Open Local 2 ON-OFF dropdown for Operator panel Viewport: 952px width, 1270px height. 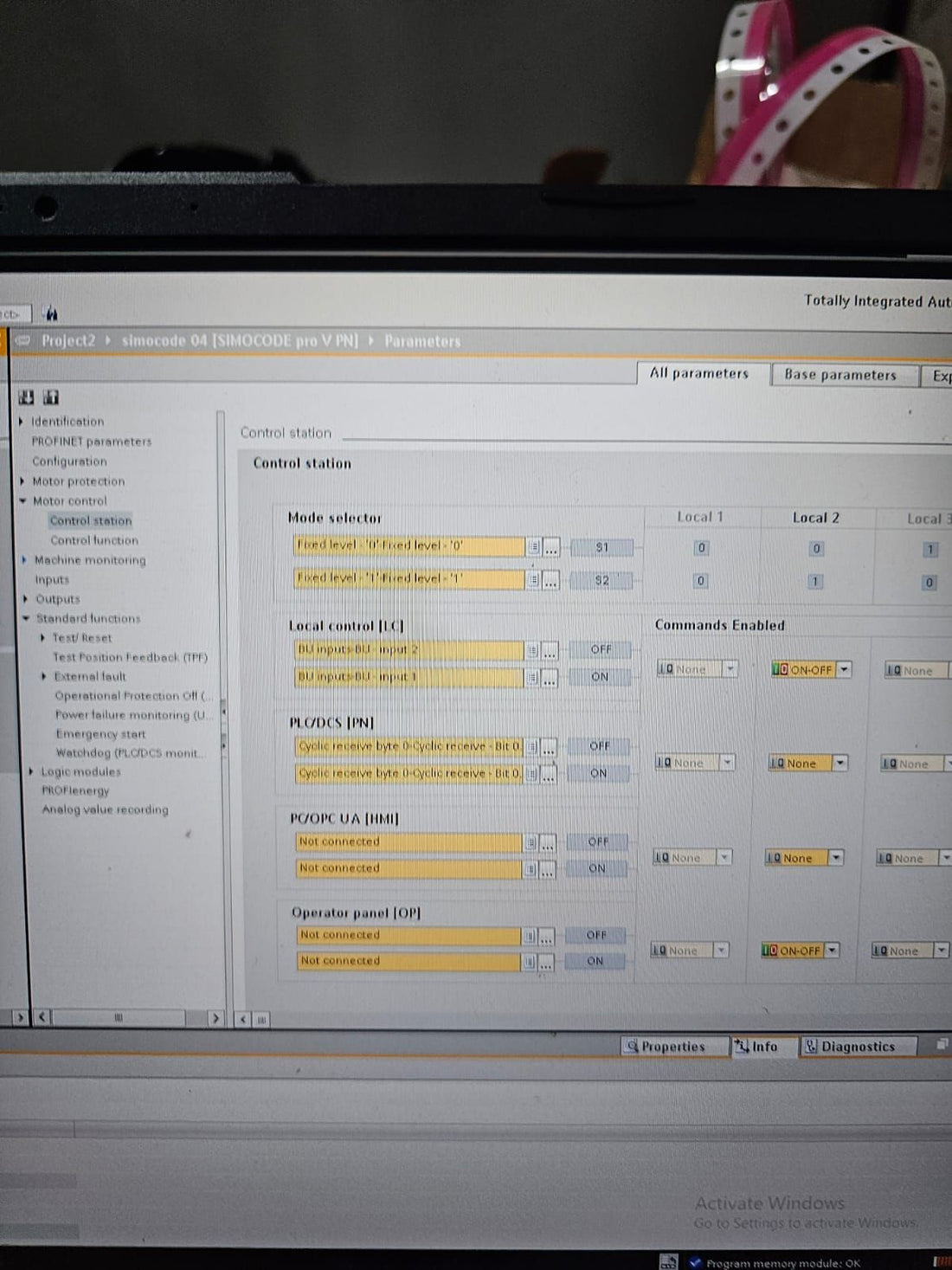832,951
